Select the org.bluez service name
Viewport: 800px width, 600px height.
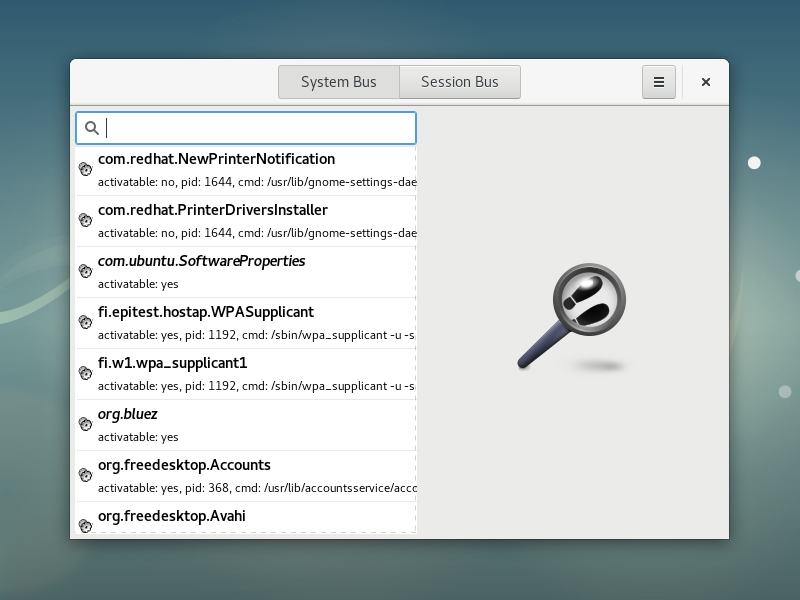(x=128, y=414)
